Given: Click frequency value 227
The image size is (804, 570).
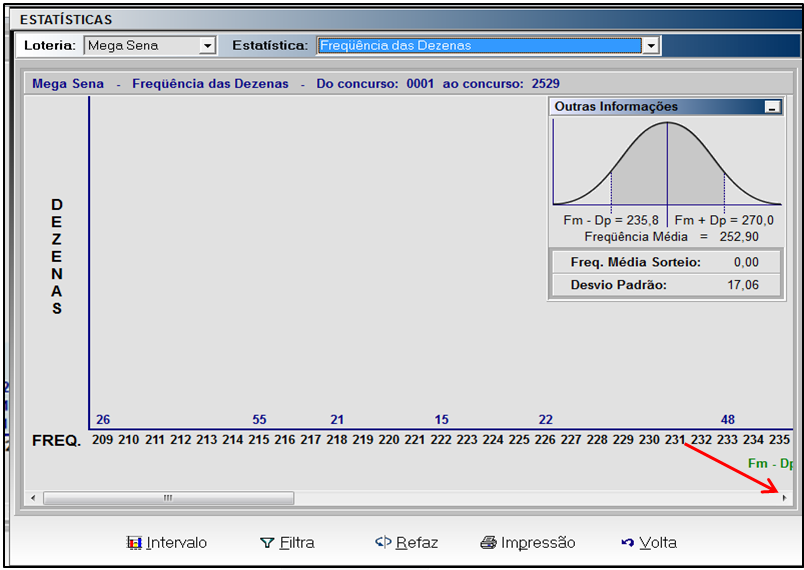Looking at the screenshot, I should (x=571, y=440).
